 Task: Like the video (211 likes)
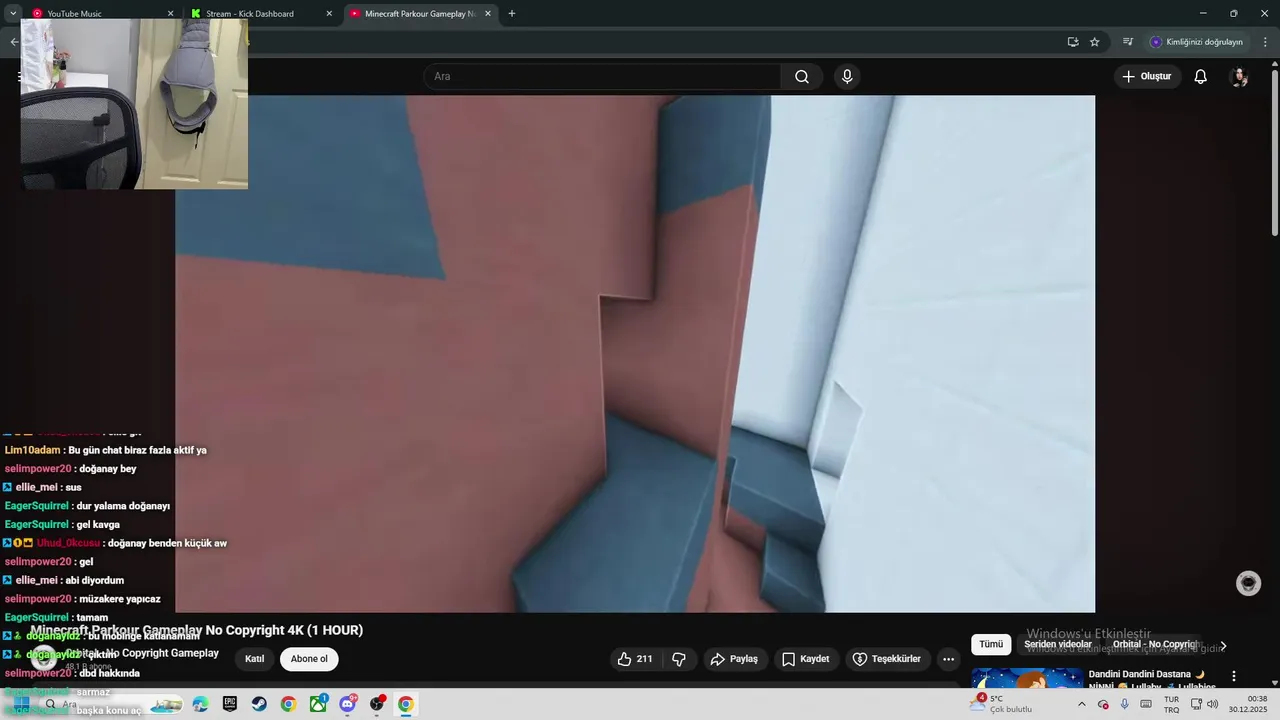[634, 659]
